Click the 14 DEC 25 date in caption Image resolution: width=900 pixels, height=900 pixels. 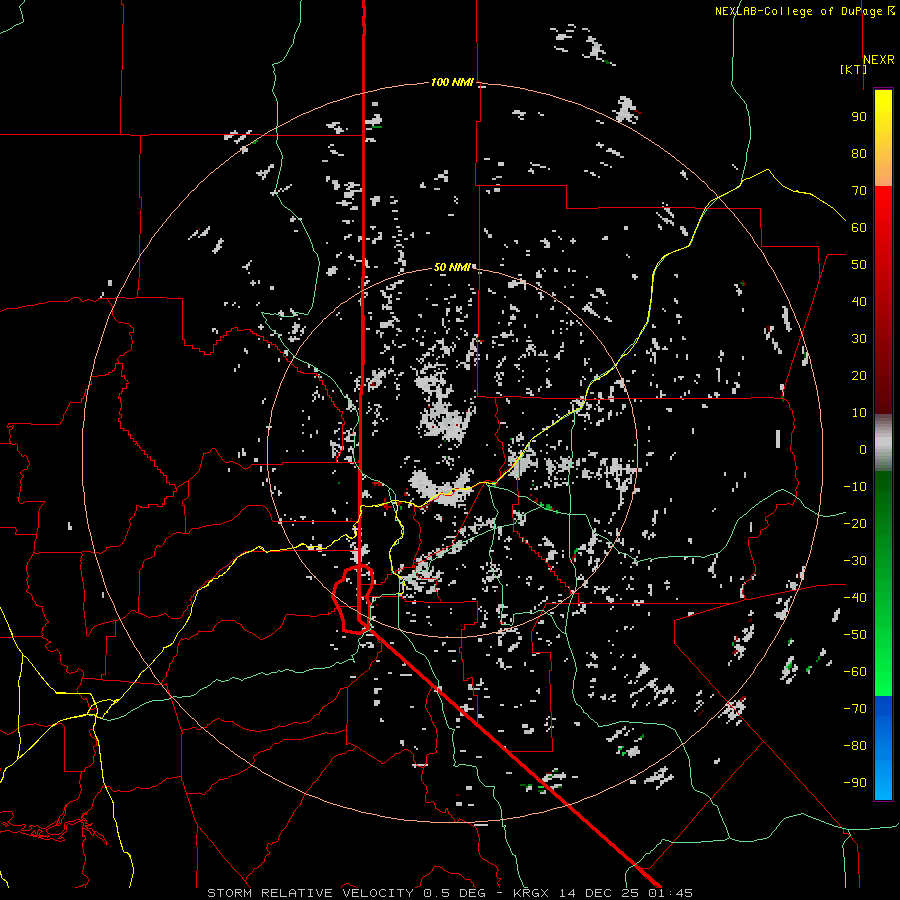[x=599, y=893]
